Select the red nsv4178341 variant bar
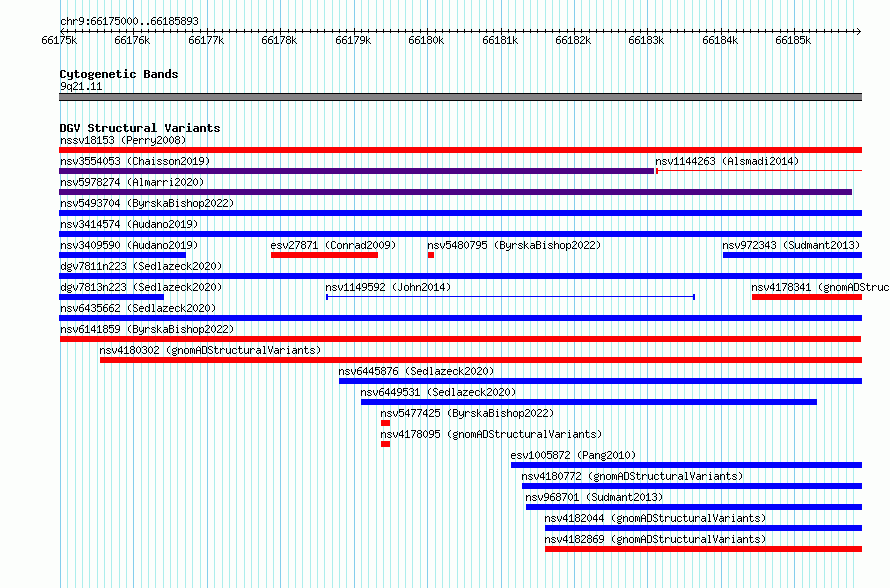Screen dimensions: 890x588 (x=807, y=297)
